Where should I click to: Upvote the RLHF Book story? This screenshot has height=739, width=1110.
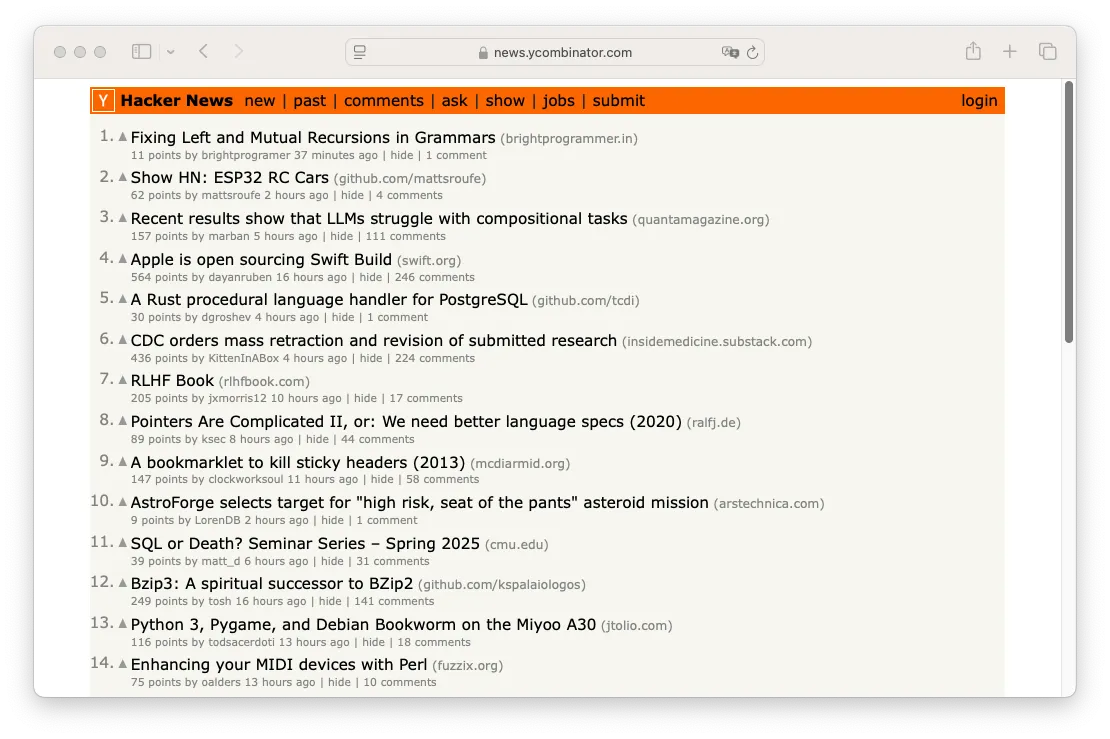point(122,380)
